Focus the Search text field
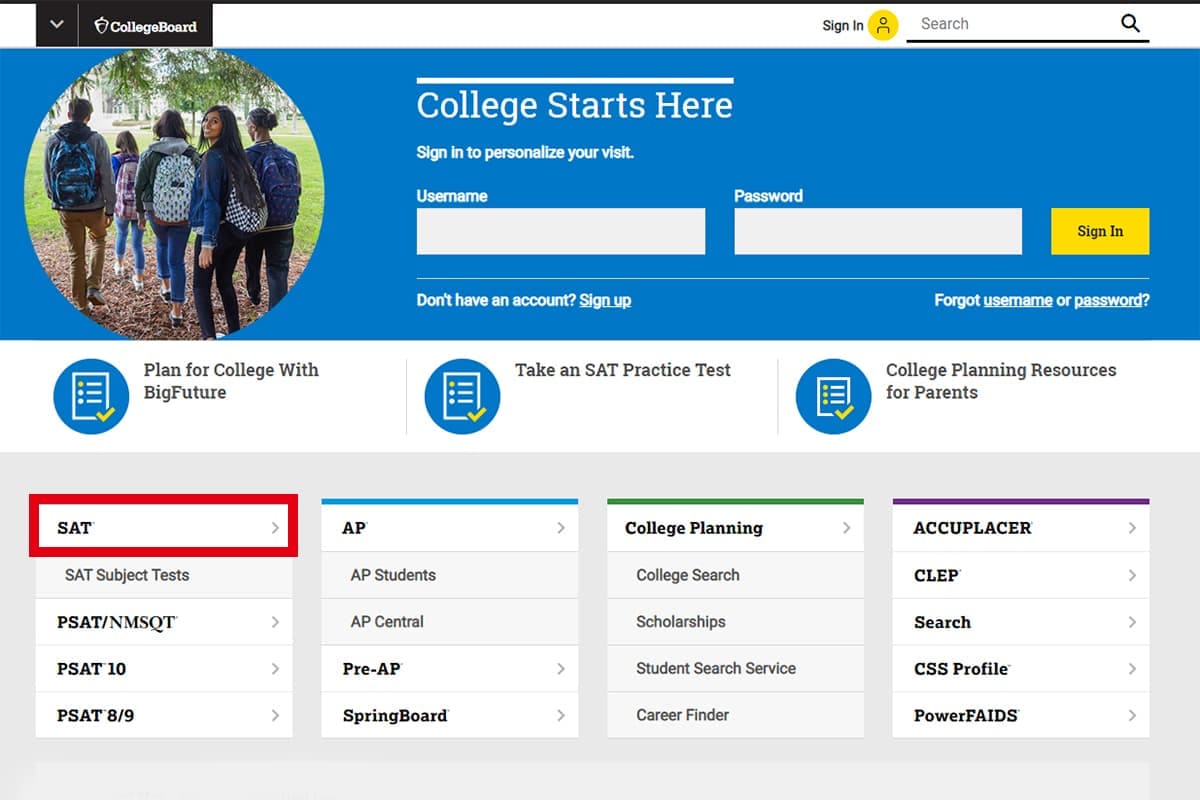This screenshot has height=800, width=1200. click(1010, 24)
